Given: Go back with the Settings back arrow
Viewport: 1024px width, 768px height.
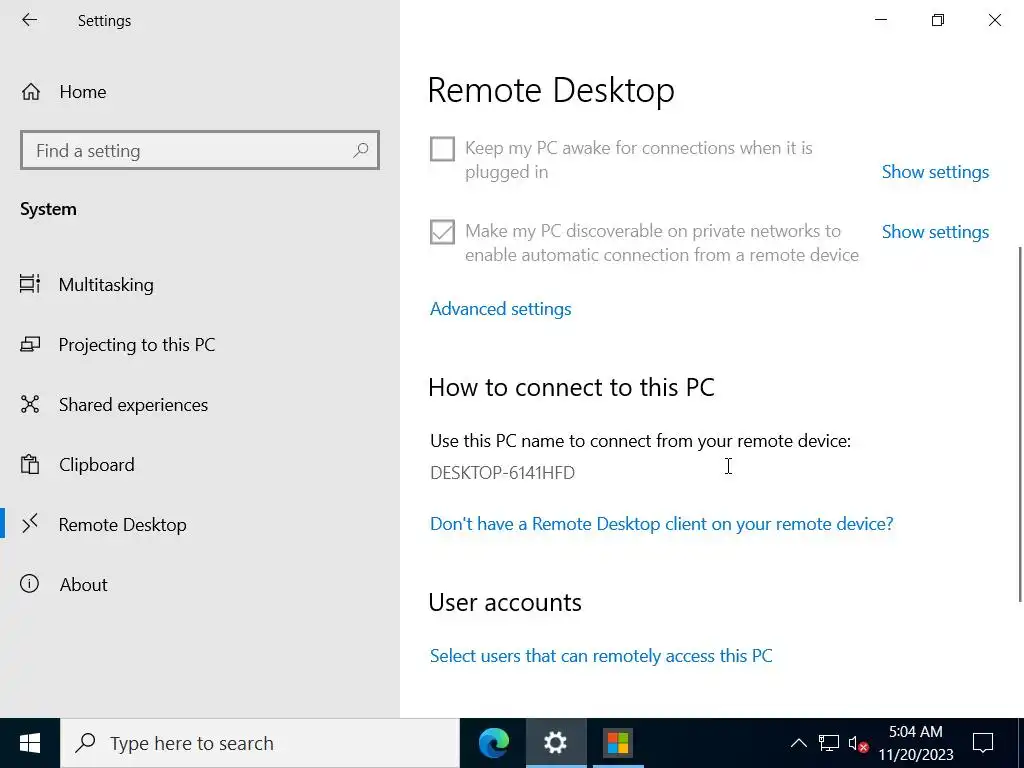Looking at the screenshot, I should coord(29,20).
